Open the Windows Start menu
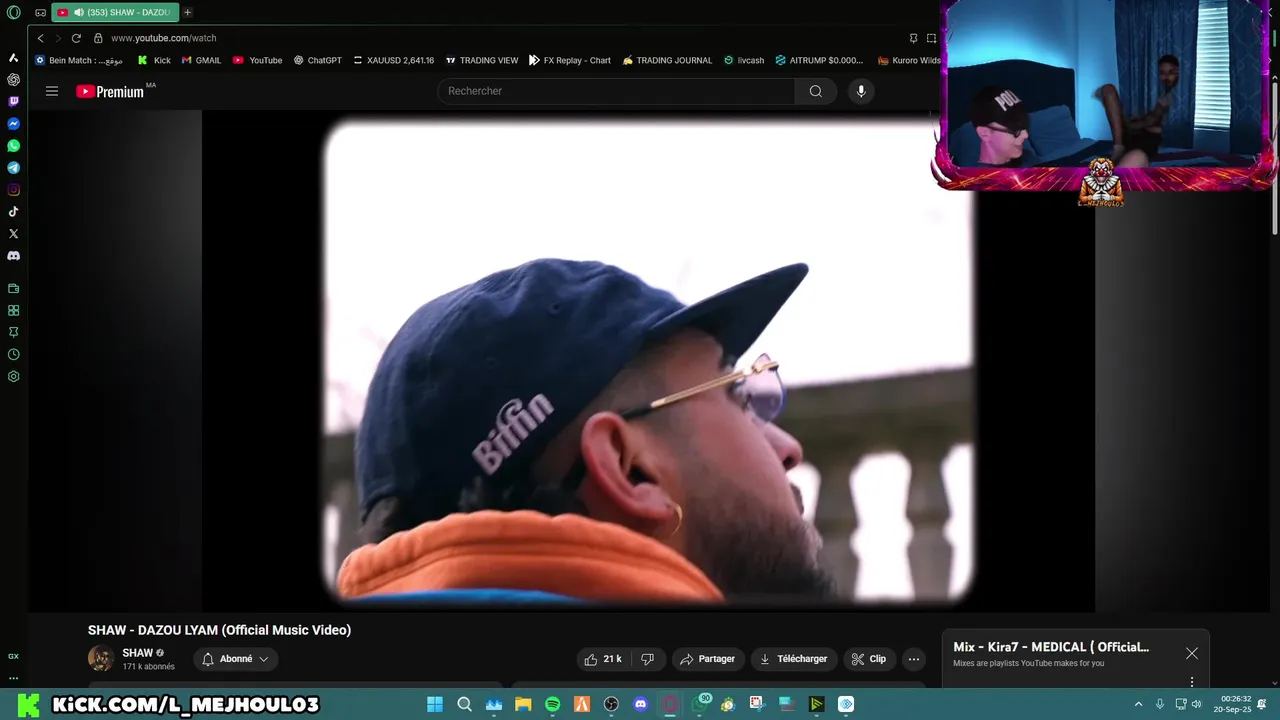The image size is (1280, 720). point(435,704)
